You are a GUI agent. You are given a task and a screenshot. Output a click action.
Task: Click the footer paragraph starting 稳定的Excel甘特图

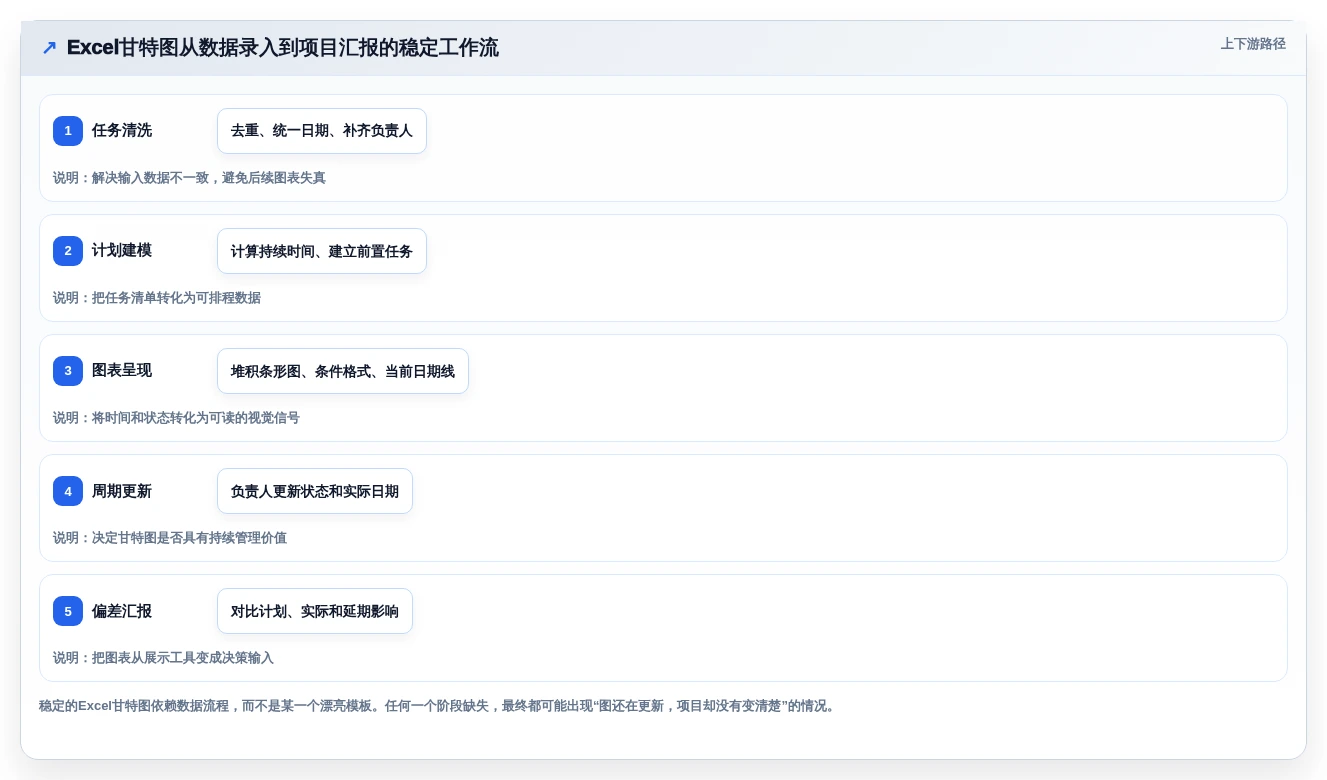(438, 706)
